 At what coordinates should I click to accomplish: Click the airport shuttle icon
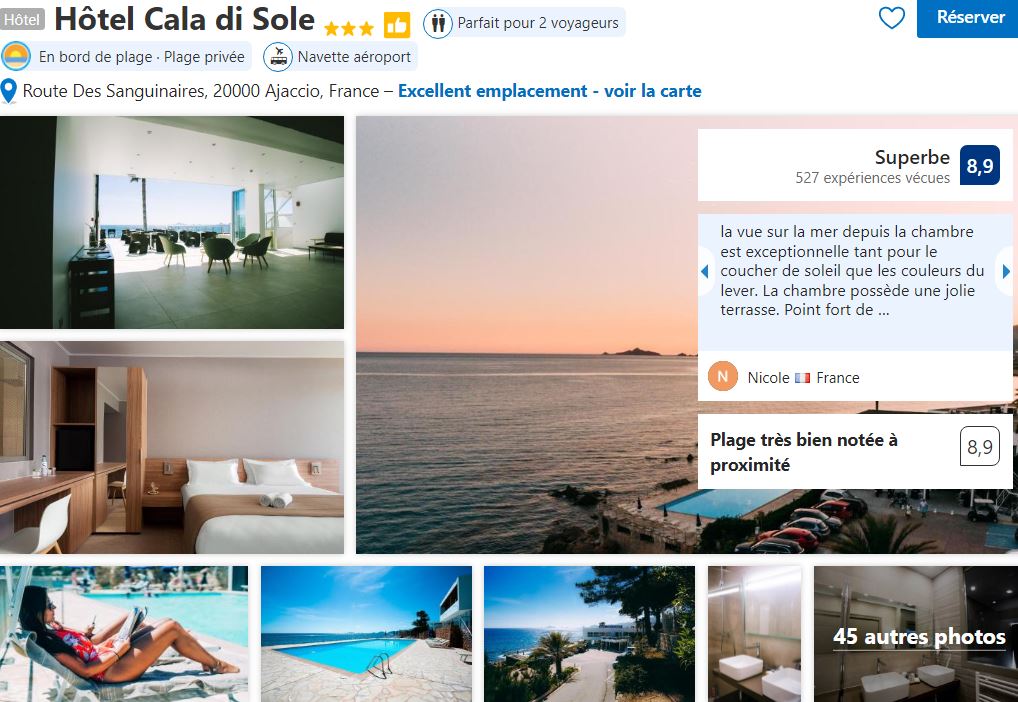pos(278,56)
